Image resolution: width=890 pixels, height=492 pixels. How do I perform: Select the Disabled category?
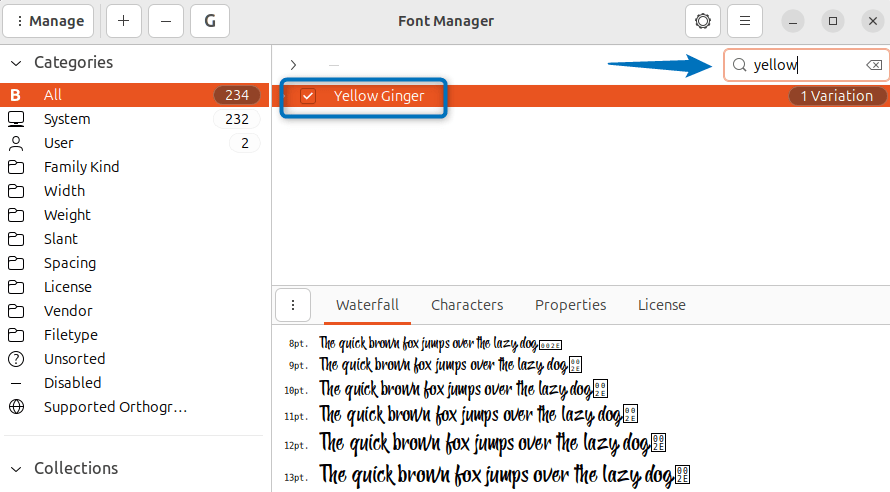[x=135, y=382]
